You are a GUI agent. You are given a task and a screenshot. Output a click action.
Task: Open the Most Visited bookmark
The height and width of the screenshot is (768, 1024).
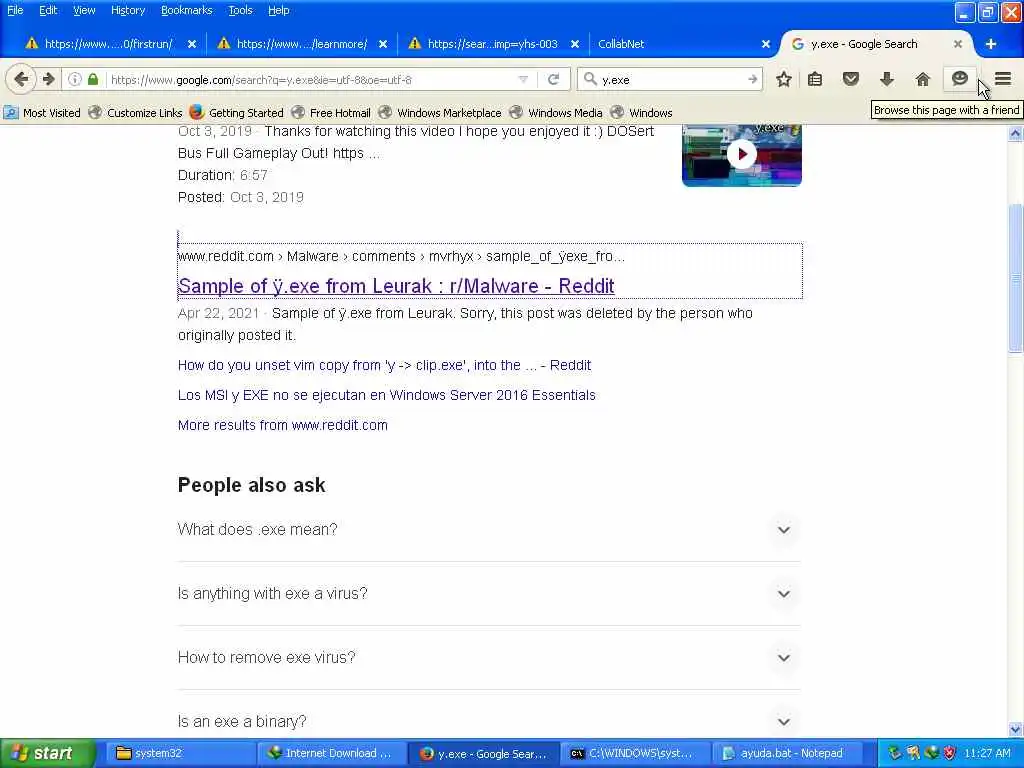(x=42, y=113)
